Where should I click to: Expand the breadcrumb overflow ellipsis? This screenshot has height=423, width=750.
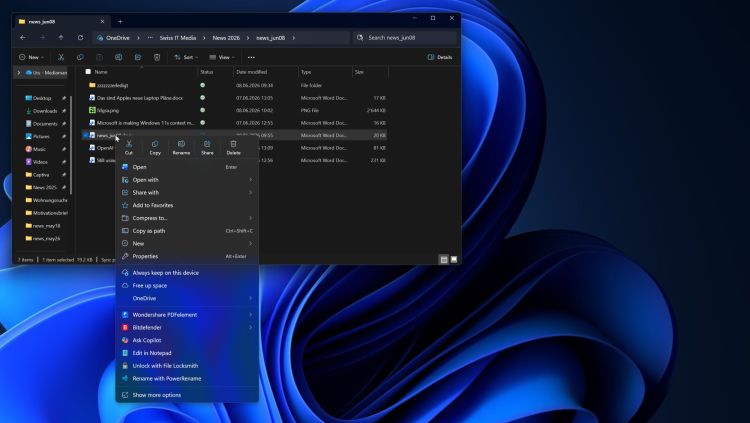click(x=150, y=37)
